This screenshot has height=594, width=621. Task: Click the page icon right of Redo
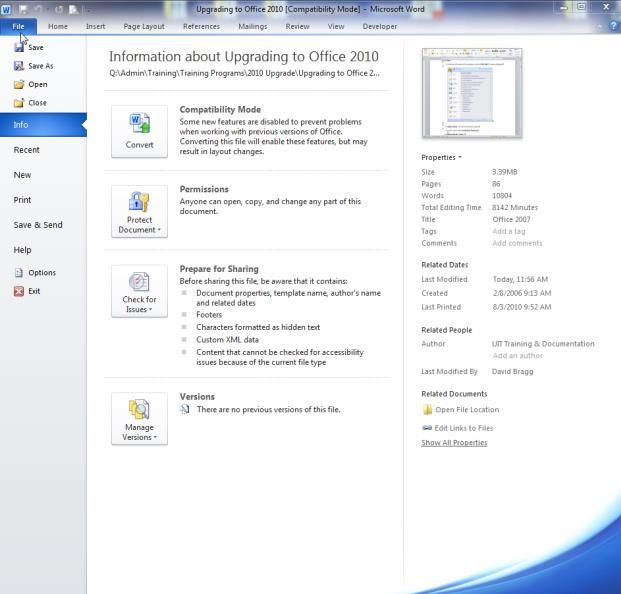point(73,9)
